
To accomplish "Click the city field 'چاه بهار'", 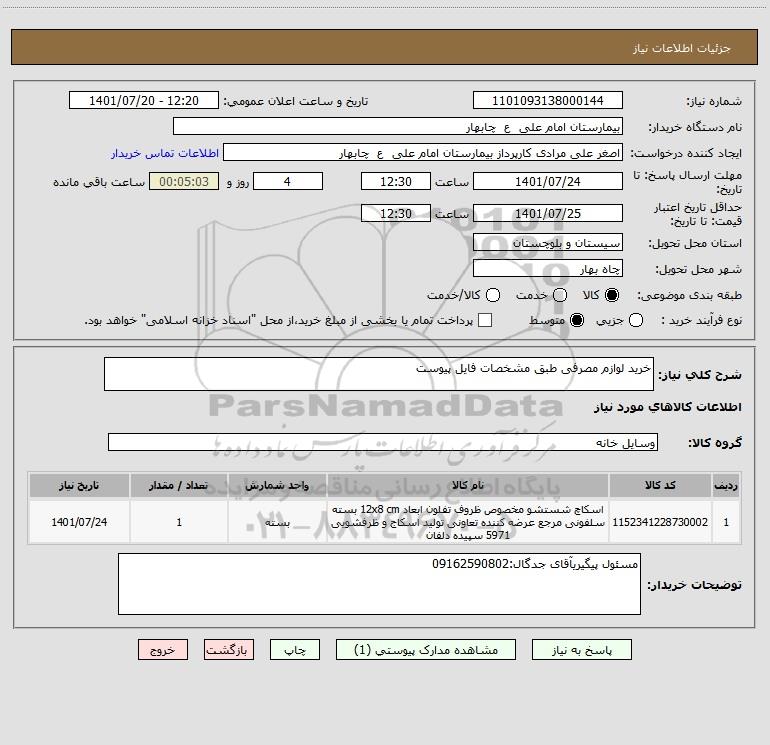I will (x=548, y=268).
